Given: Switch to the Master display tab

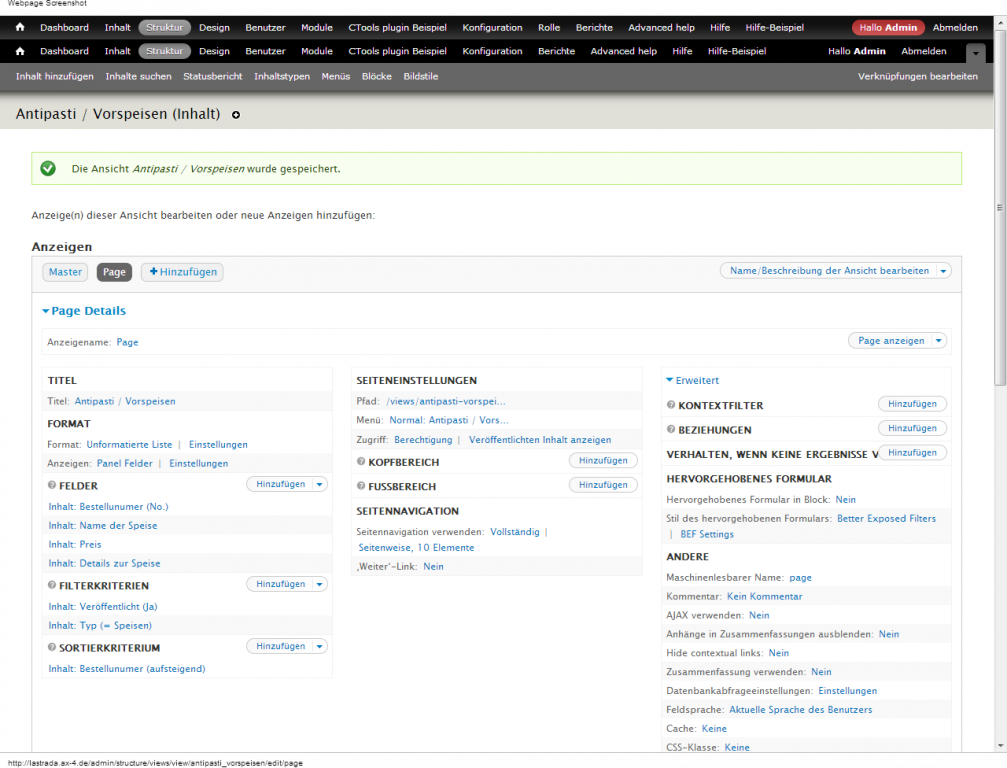Looking at the screenshot, I should (65, 272).
